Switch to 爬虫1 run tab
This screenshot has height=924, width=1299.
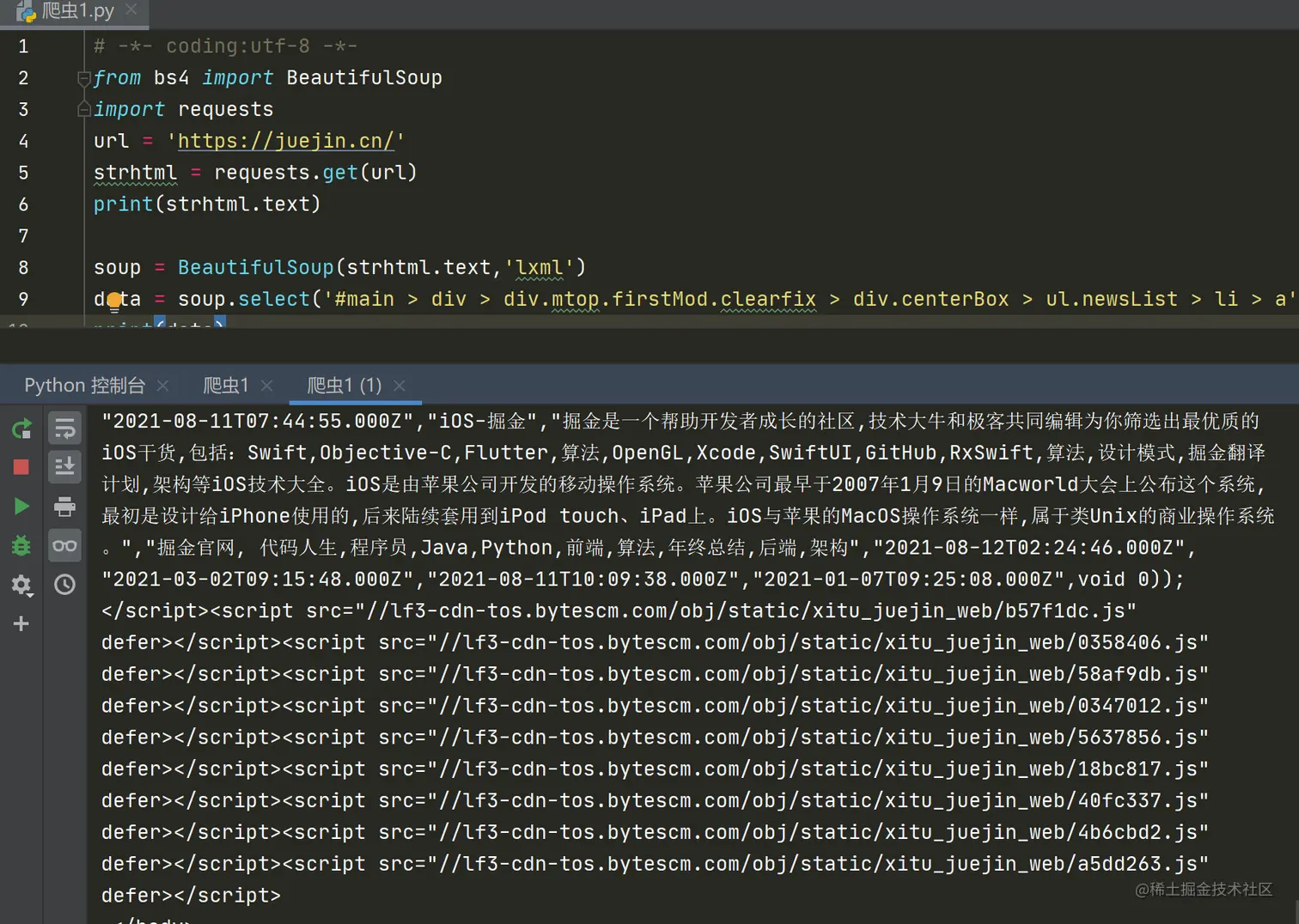pyautogui.click(x=226, y=385)
